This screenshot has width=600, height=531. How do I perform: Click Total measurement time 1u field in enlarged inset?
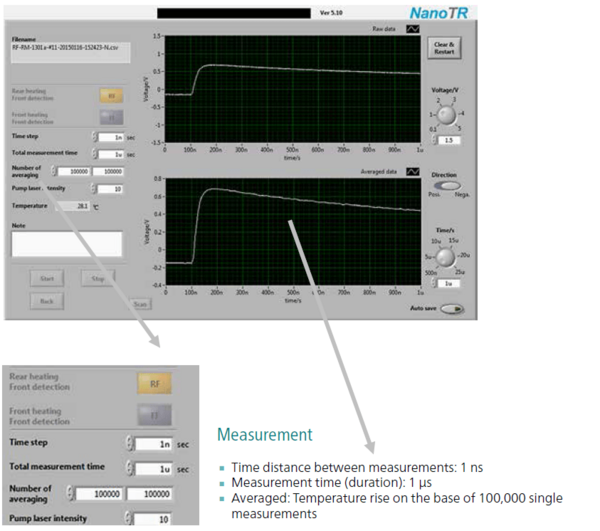(x=154, y=469)
